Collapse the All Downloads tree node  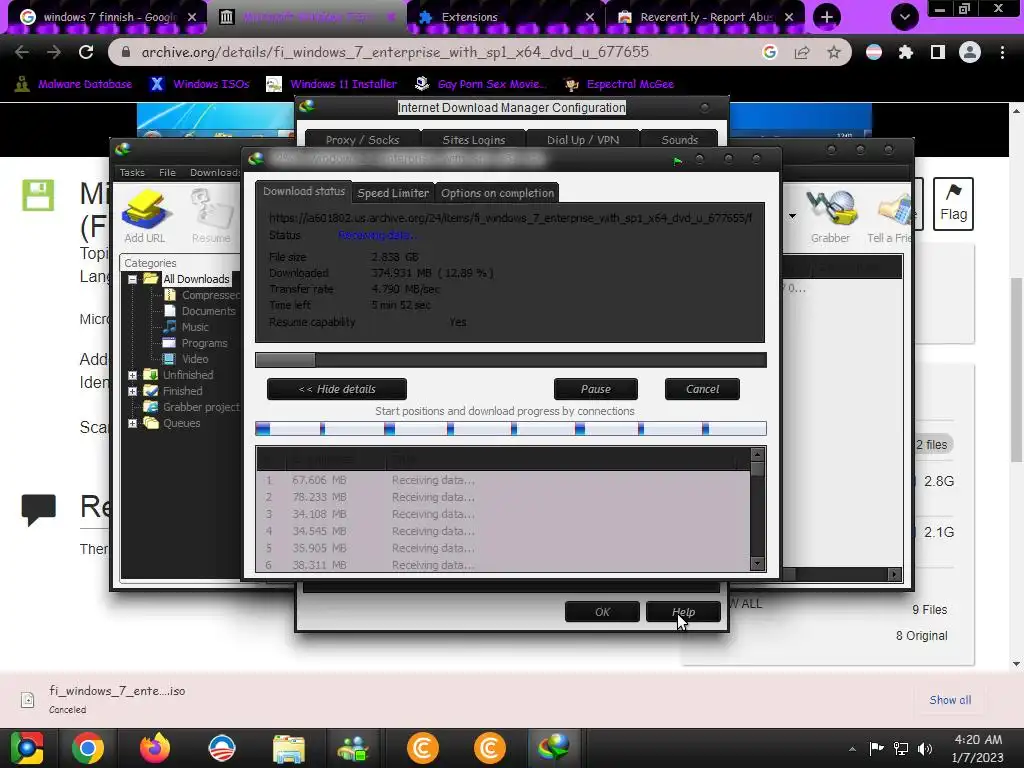[133, 279]
